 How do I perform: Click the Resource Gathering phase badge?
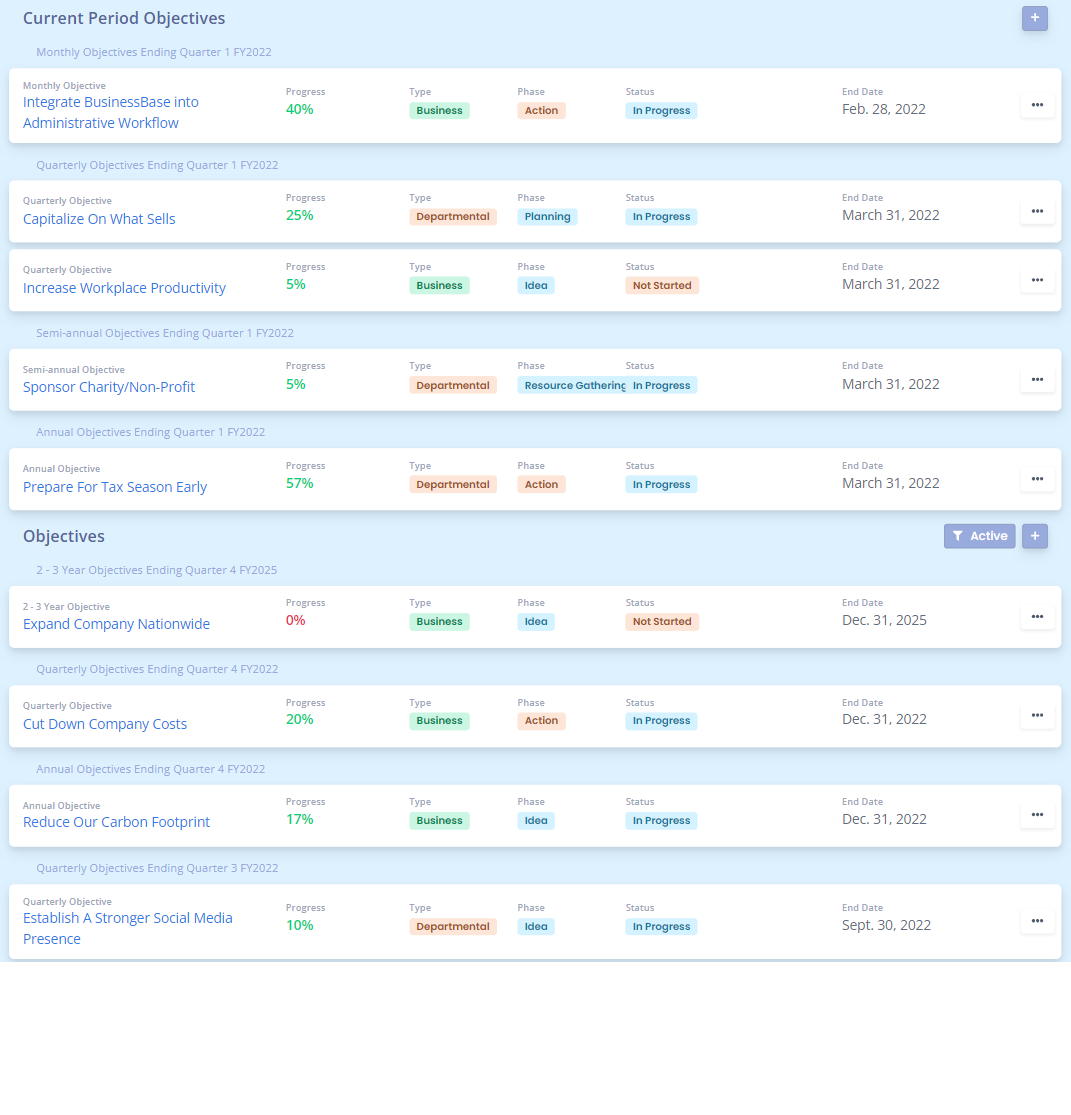(x=571, y=385)
